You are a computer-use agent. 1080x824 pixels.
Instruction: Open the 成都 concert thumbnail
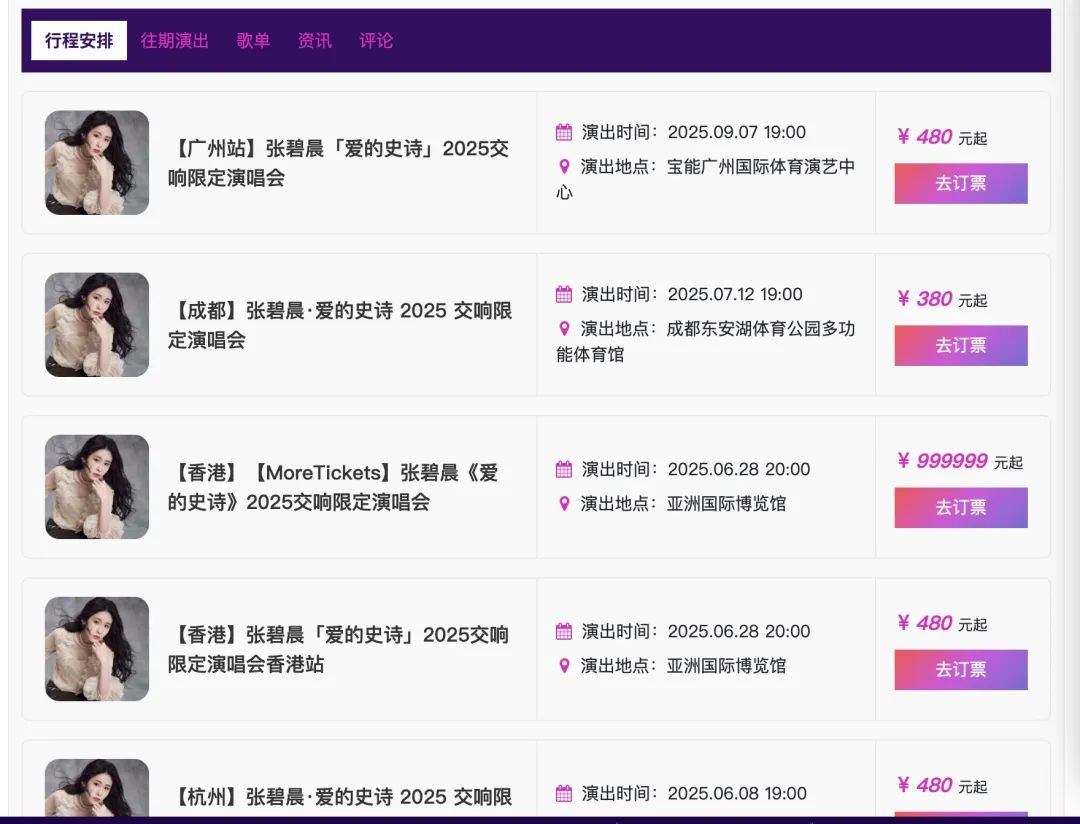click(97, 325)
